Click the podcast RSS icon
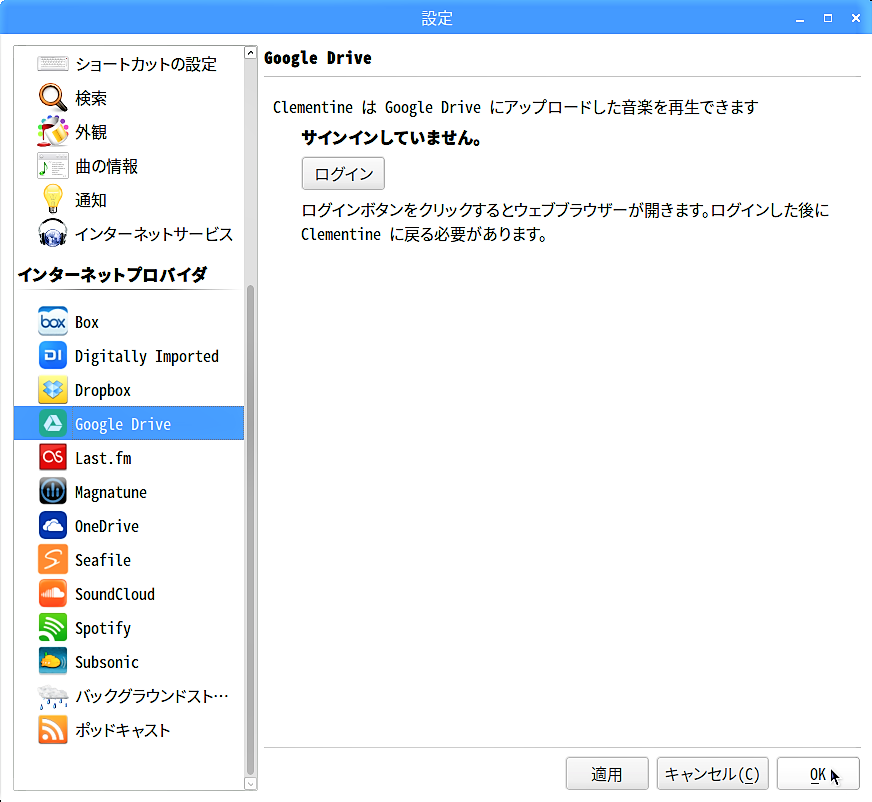Screen dimensions: 872x802 pos(53,729)
